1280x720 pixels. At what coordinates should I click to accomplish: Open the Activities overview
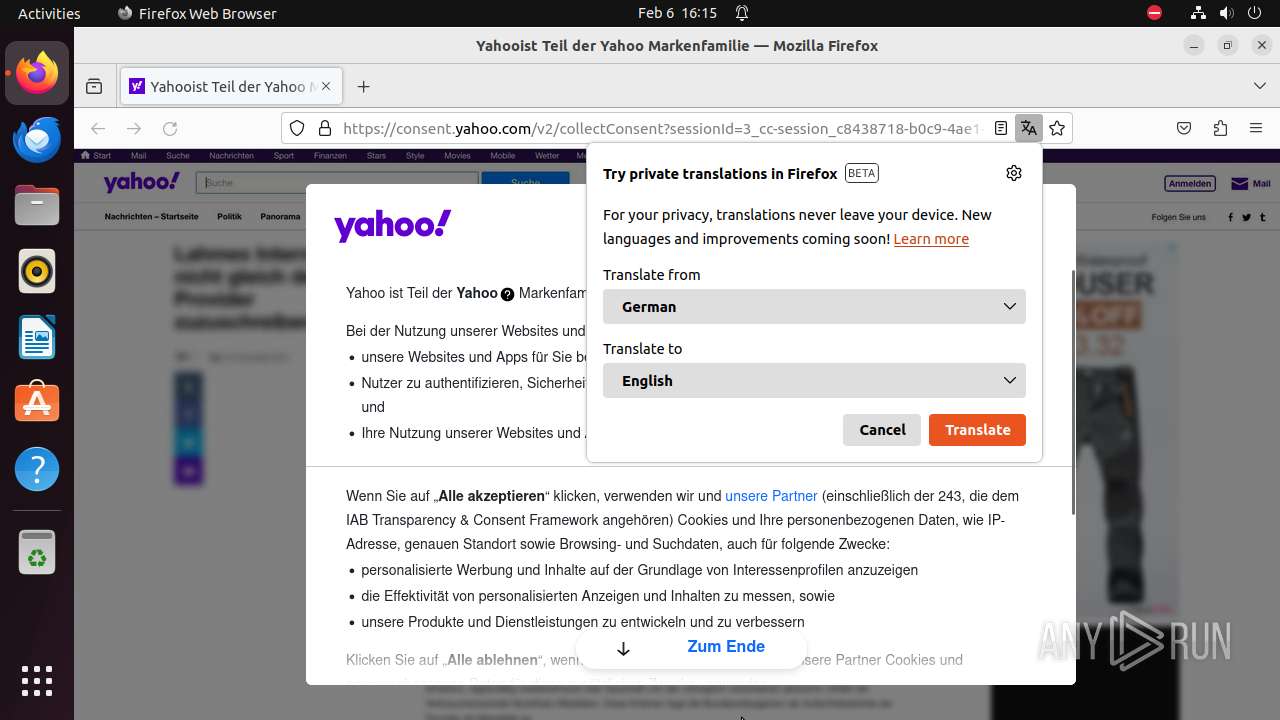click(49, 13)
